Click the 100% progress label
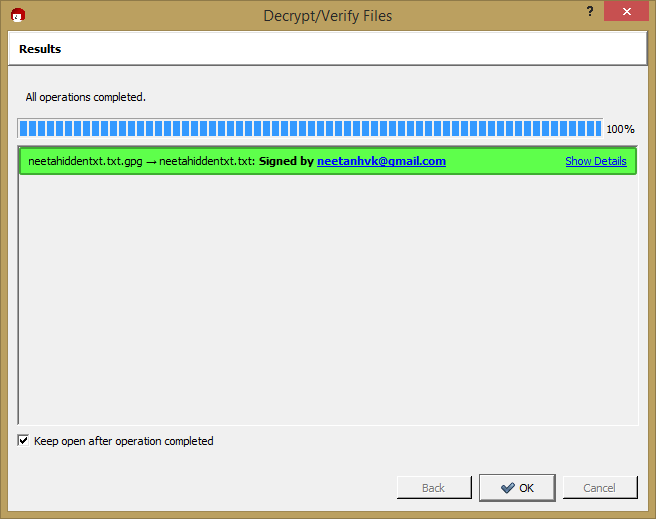 620,129
